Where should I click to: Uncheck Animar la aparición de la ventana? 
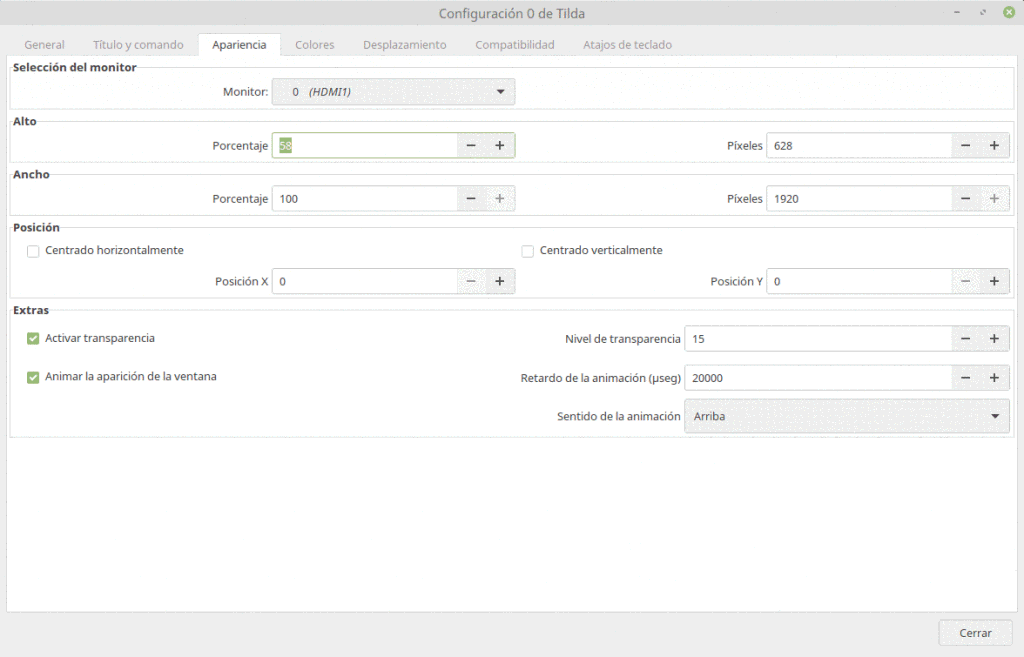point(33,377)
